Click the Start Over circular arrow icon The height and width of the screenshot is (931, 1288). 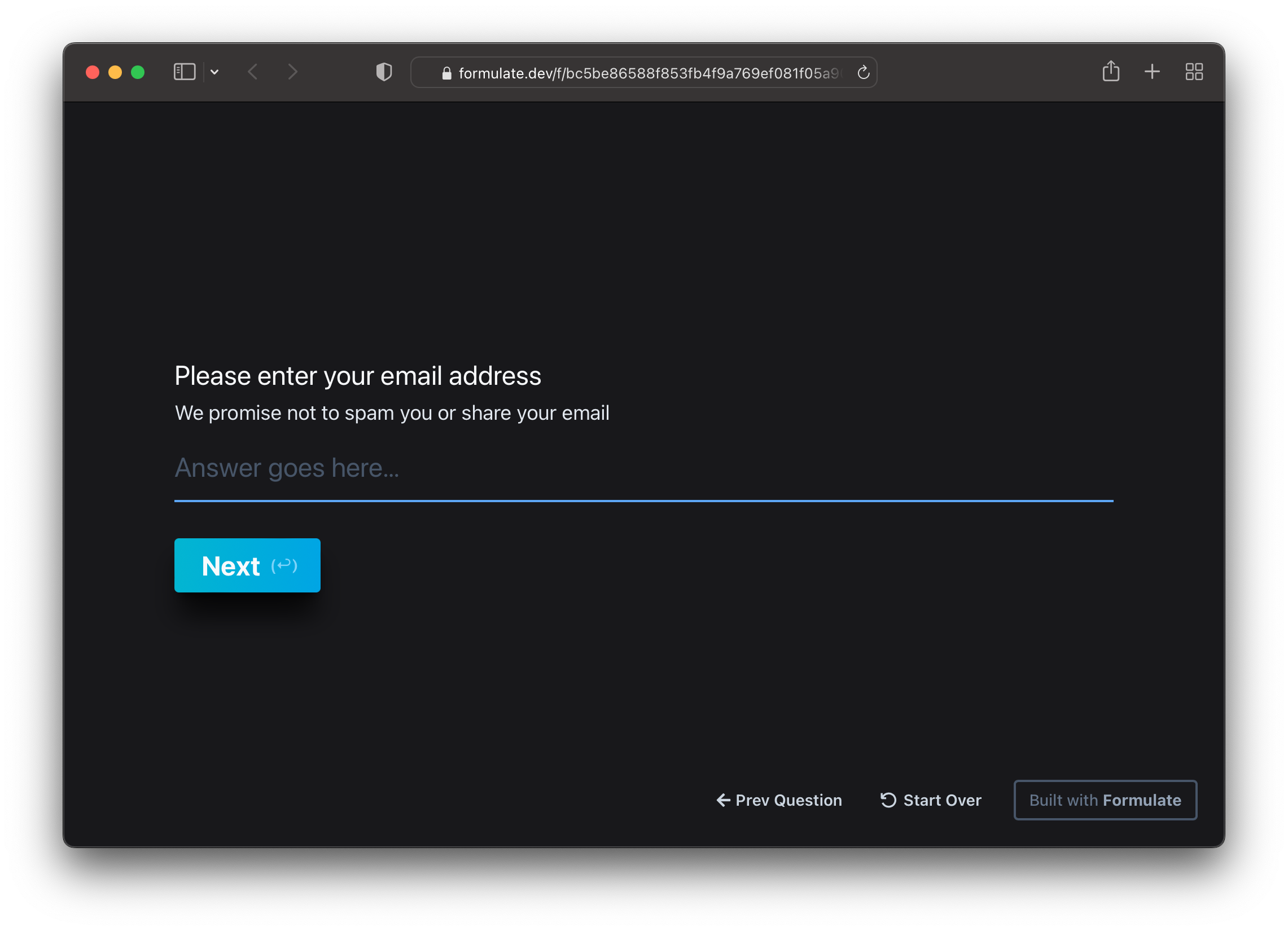[888, 800]
